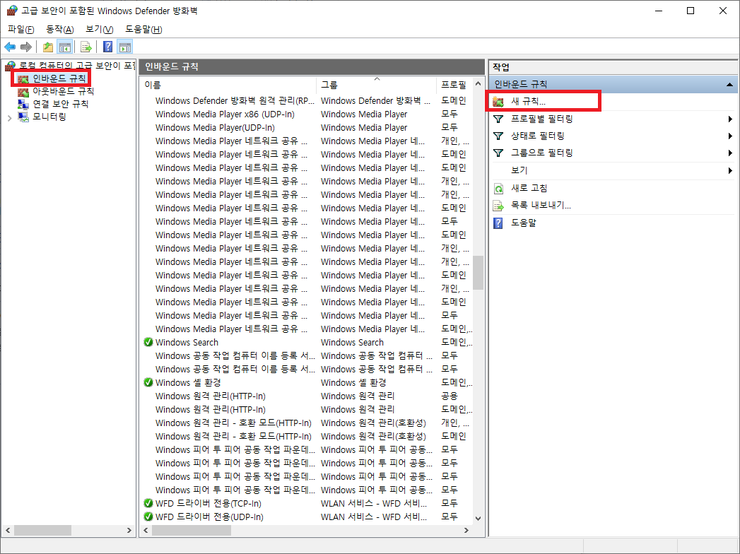740x554 pixels.
Task: Open the 파일(F) menu
Action: (21, 29)
